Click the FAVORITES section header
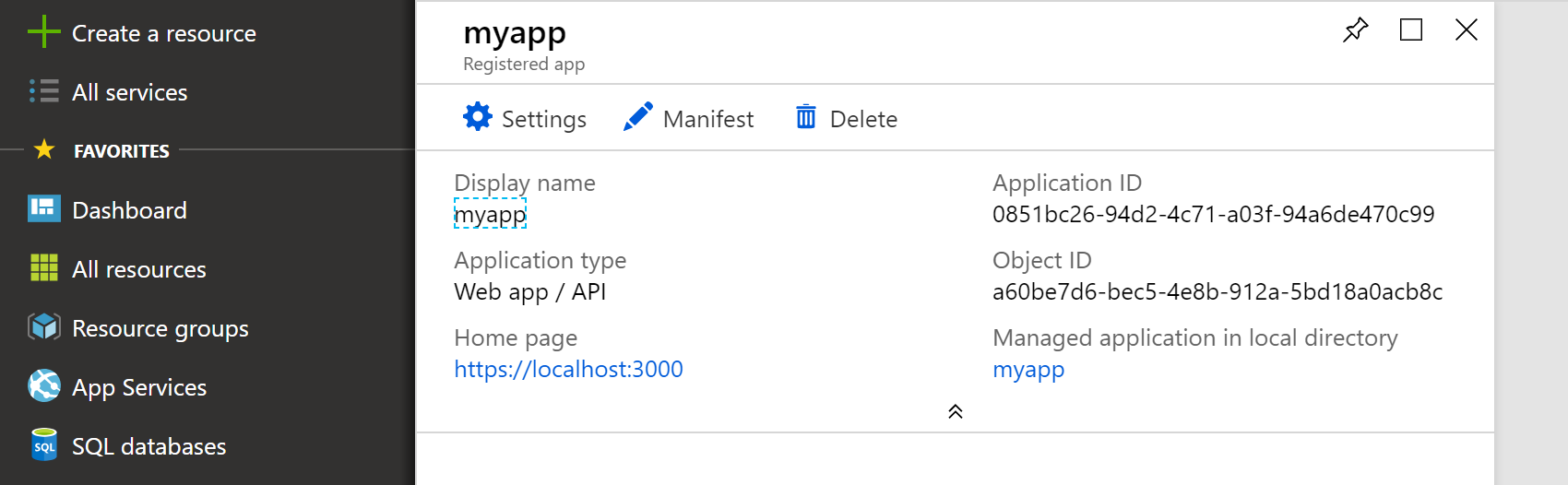 pos(122,150)
